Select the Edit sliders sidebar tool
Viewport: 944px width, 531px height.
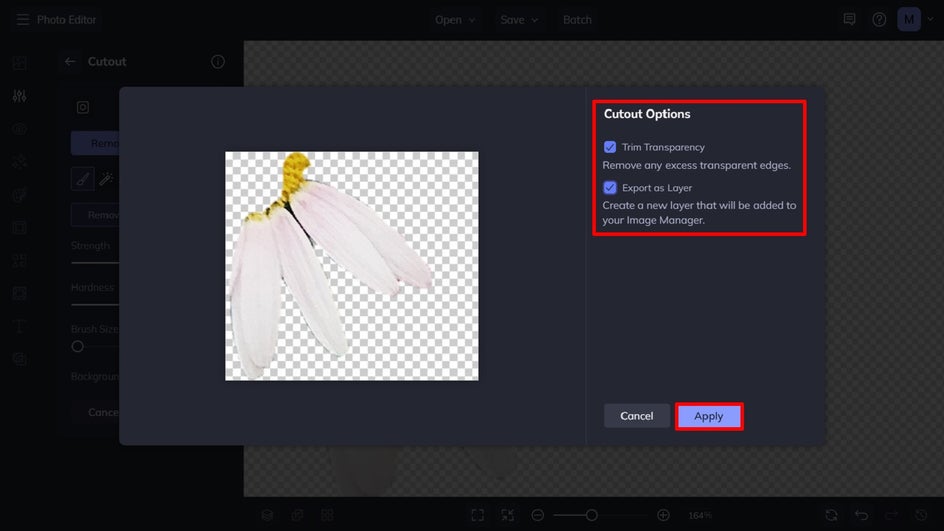19,96
